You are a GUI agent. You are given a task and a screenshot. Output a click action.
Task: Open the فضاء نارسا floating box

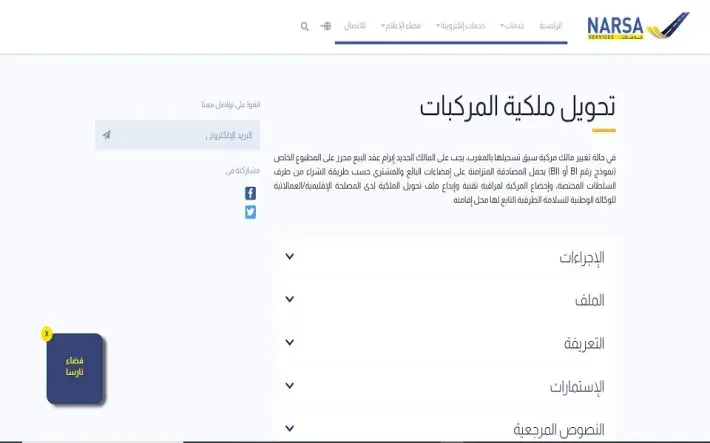point(75,368)
